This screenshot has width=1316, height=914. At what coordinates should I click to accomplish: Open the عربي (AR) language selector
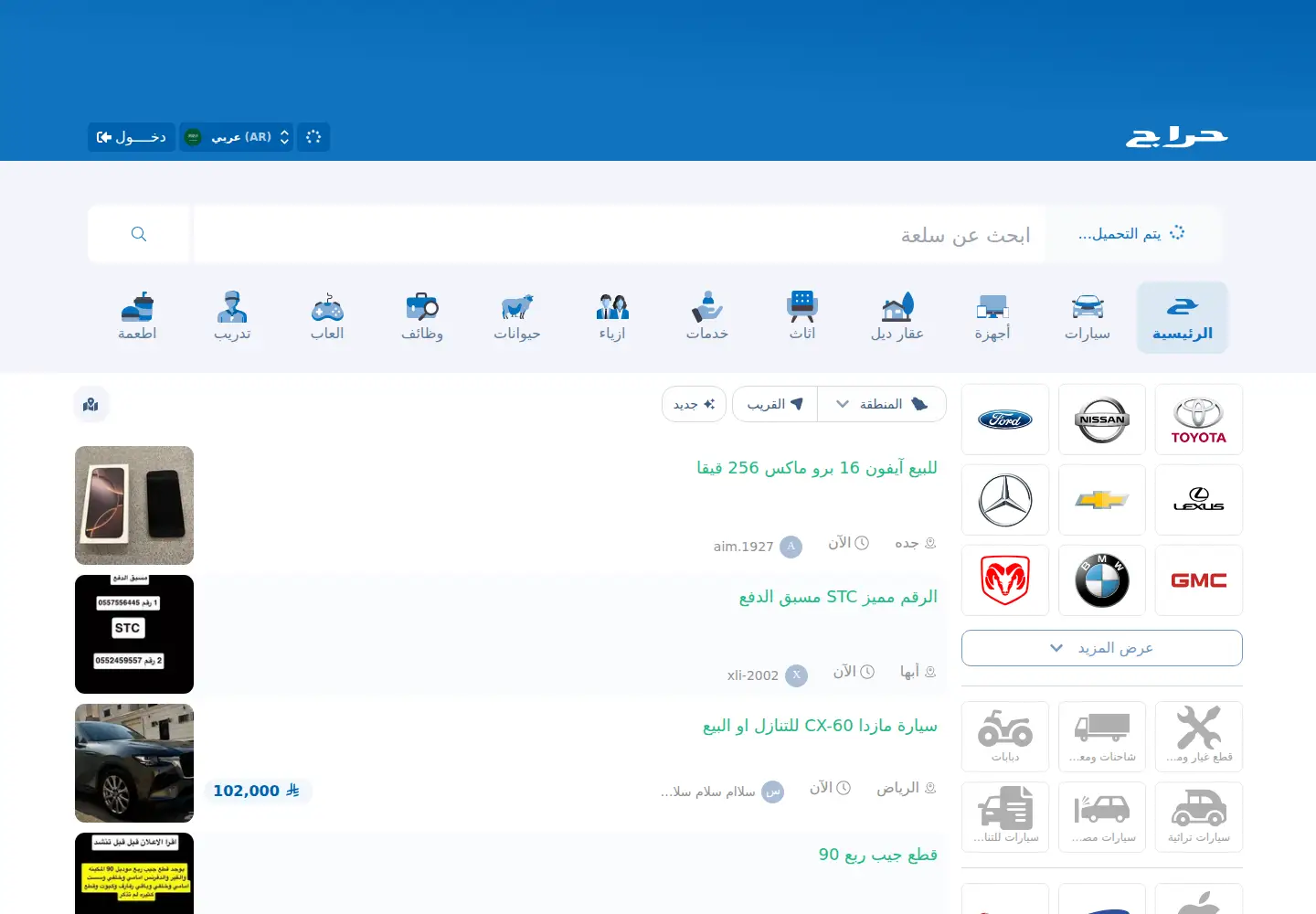coord(237,137)
